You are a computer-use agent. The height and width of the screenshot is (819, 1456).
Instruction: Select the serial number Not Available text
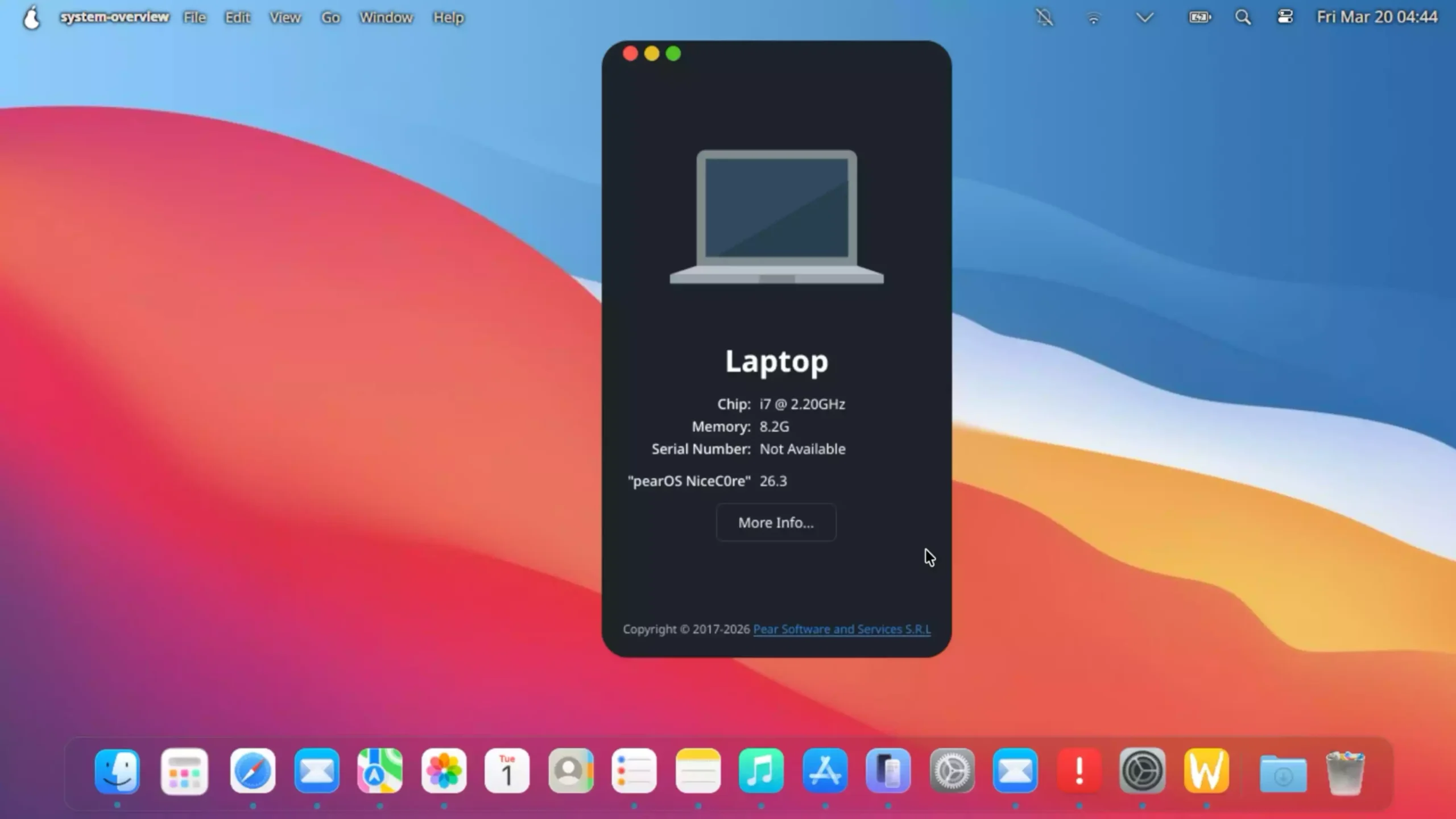click(x=803, y=449)
